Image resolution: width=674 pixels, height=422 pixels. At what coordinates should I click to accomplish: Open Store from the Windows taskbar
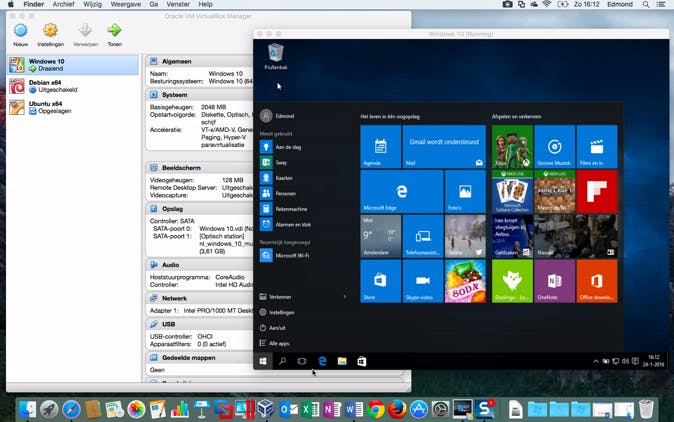[x=362, y=361]
